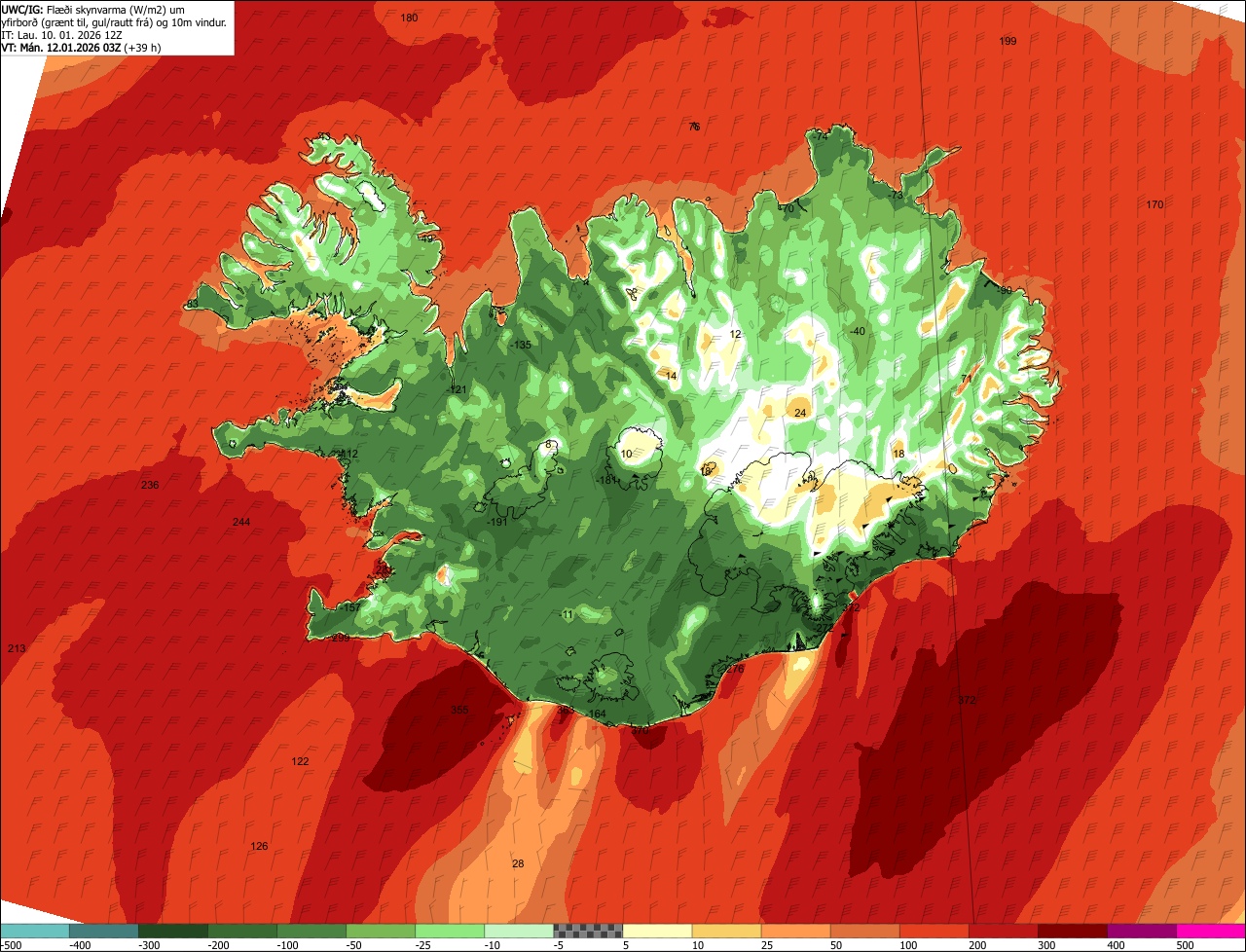
Task: Click the pale yellow 5 to 10 swatch
Action: (657, 930)
